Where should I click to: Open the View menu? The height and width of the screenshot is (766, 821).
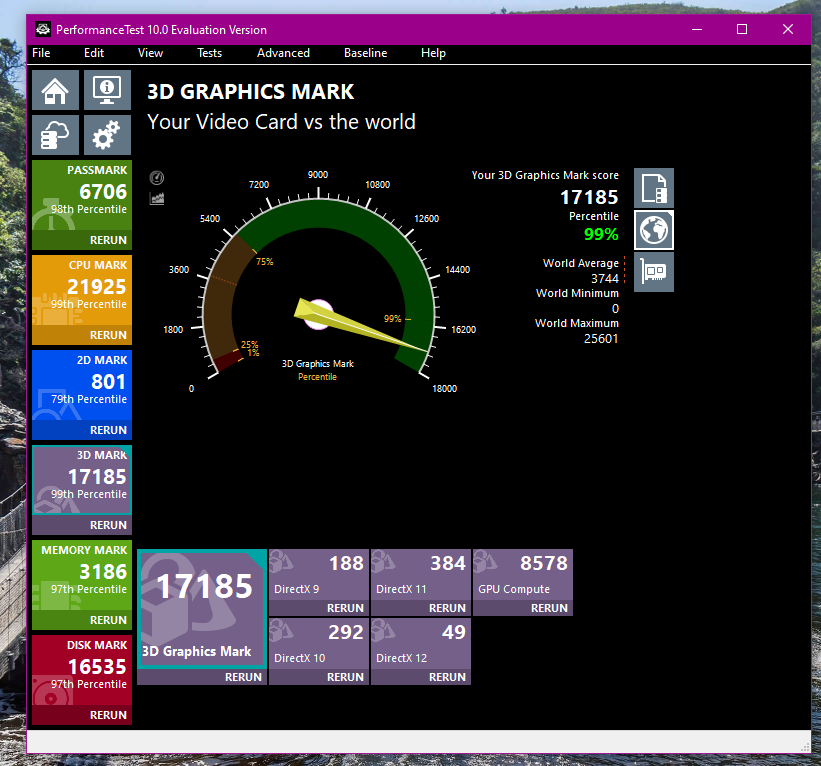[150, 53]
